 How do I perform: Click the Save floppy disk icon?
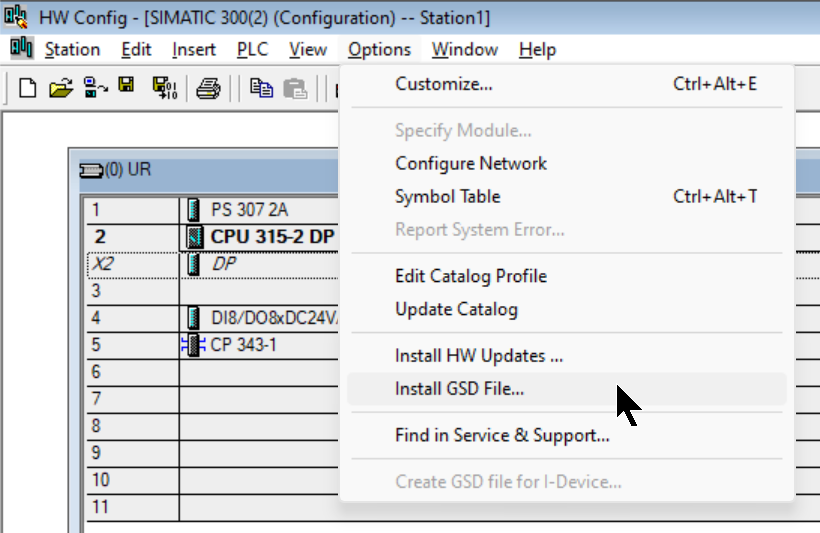point(126,85)
